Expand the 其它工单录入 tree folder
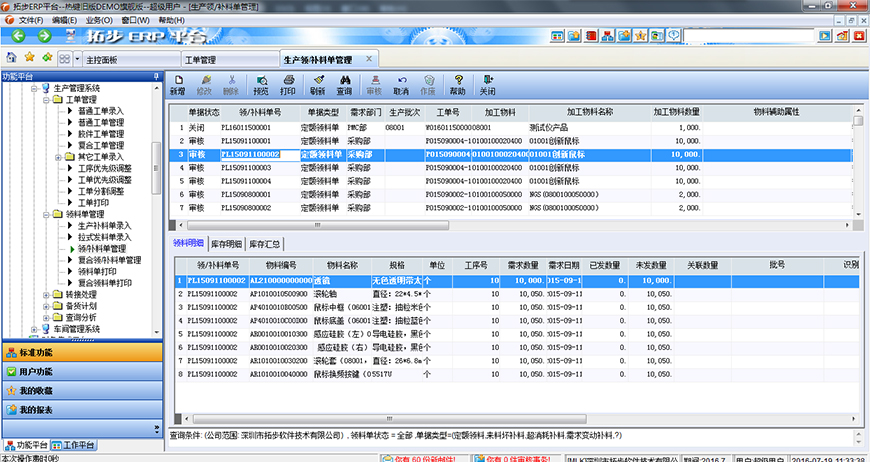The height and width of the screenshot is (462, 870). [x=58, y=157]
